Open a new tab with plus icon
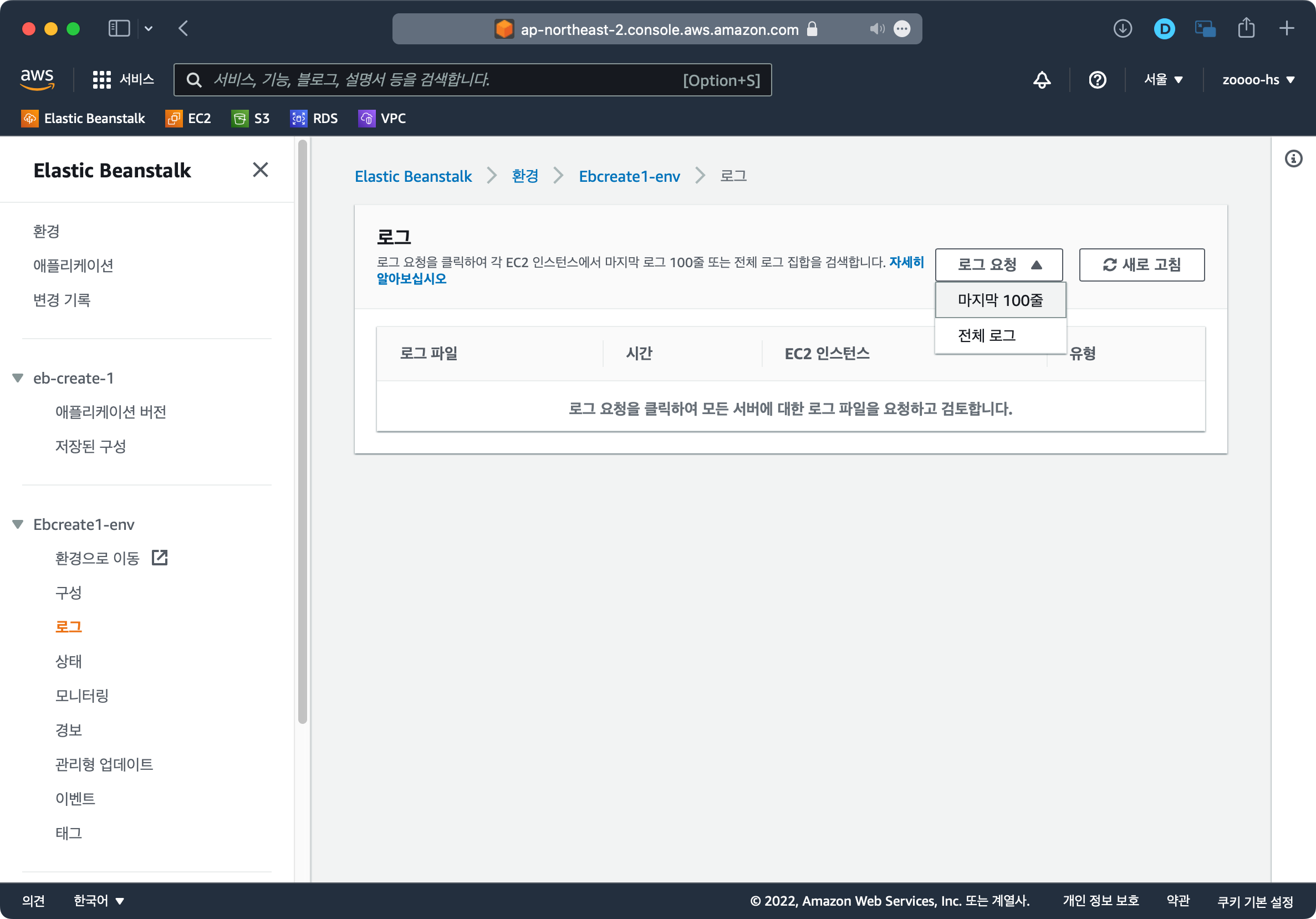 click(x=1287, y=28)
